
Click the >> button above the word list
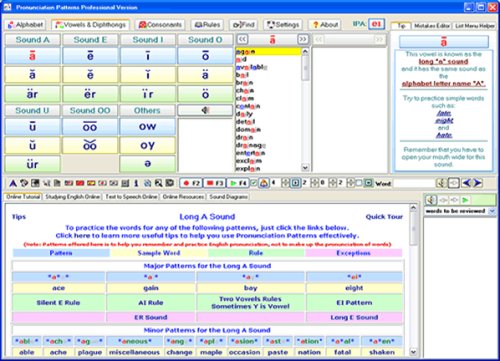(303, 39)
